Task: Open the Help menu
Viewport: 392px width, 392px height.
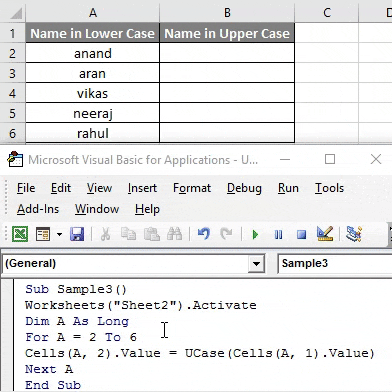Action: pos(147,209)
